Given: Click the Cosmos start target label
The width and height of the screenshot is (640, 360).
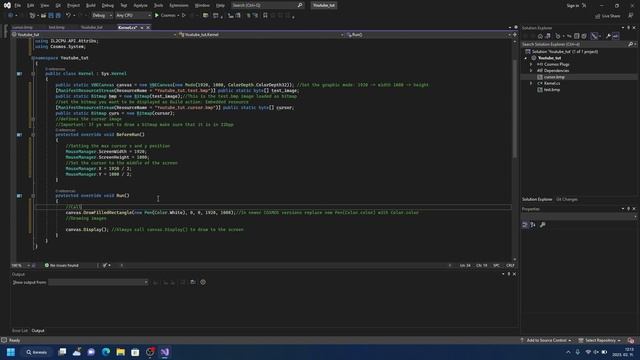Looking at the screenshot, I should 168,16.
